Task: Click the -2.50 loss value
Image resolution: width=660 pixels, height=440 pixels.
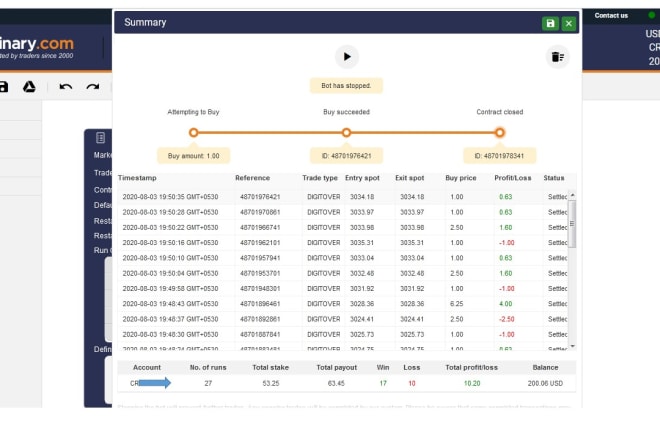Action: click(x=506, y=319)
